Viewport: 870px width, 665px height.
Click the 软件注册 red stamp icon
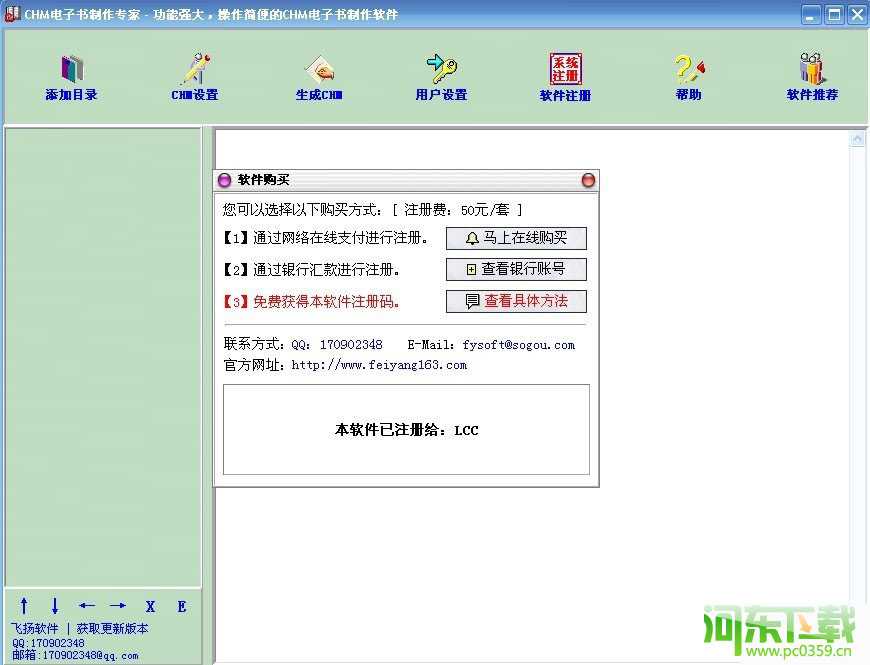click(565, 77)
